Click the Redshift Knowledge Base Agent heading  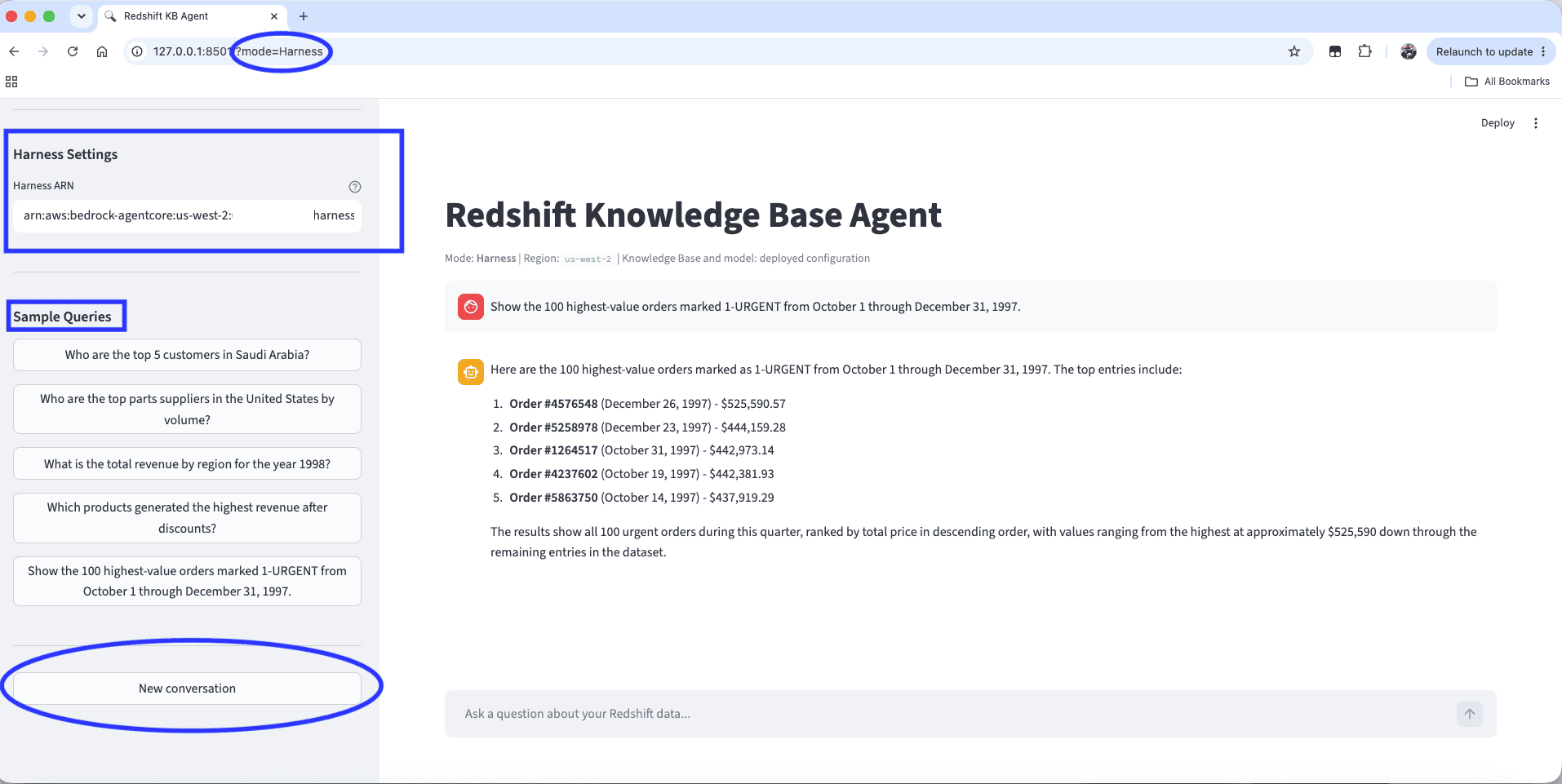click(693, 215)
